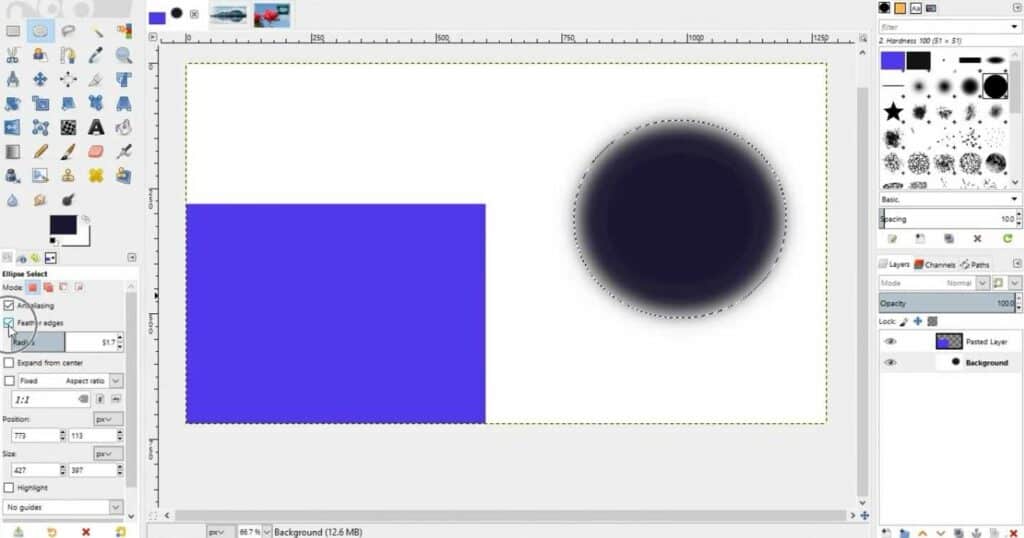1024x538 pixels.
Task: Select the Alignment tool
Action: 68,79
